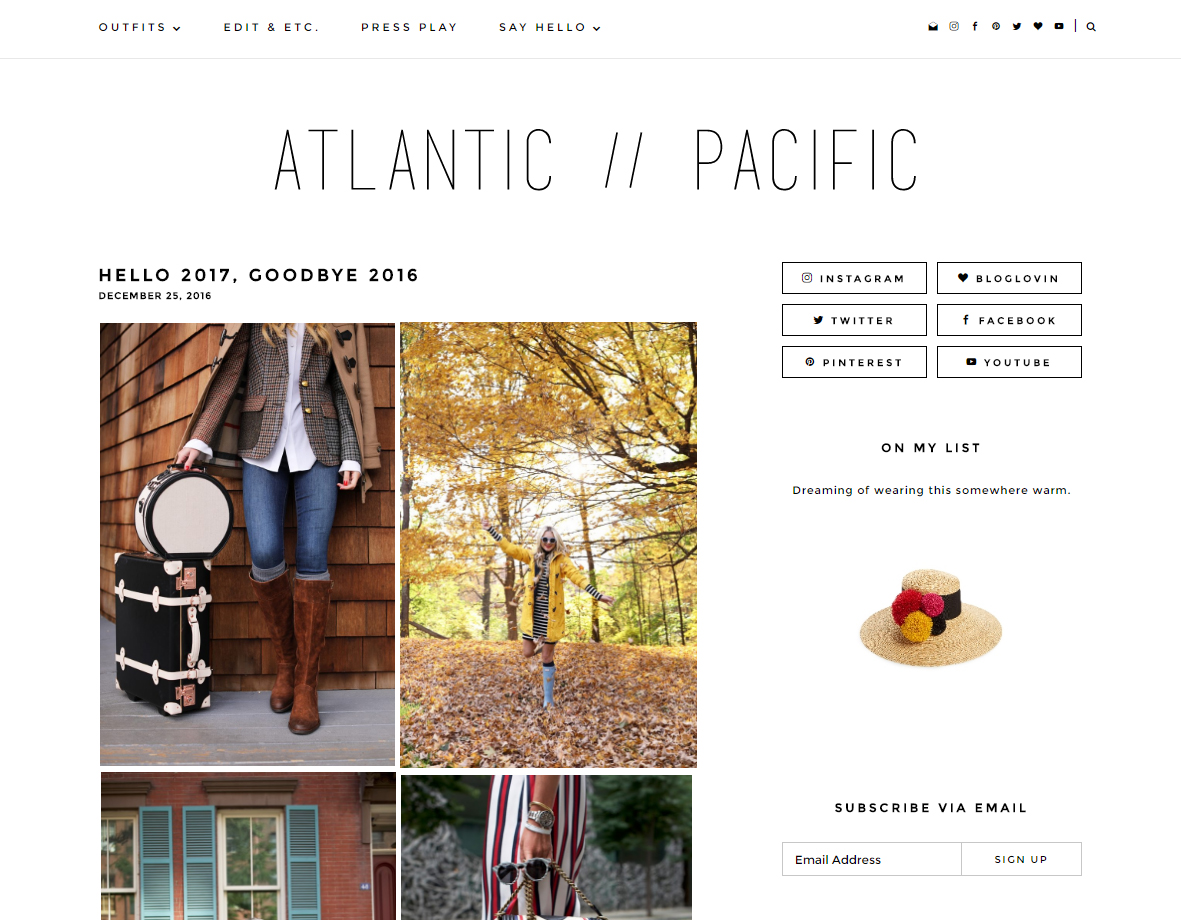Click the Facebook icon in top bar

tap(975, 26)
